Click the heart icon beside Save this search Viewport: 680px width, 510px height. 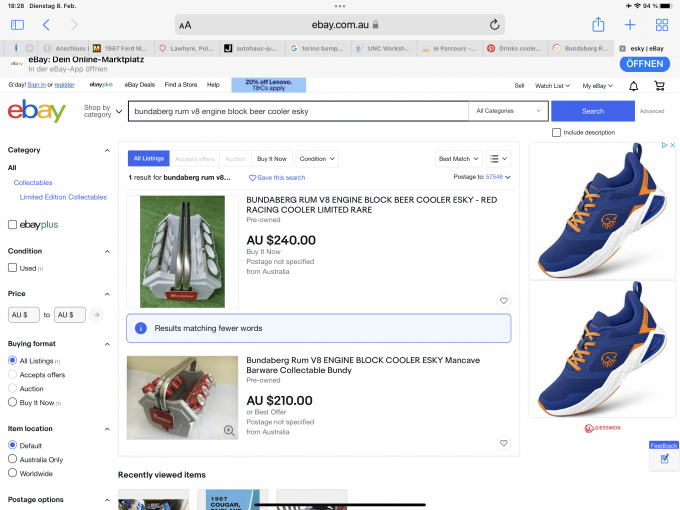(252, 178)
